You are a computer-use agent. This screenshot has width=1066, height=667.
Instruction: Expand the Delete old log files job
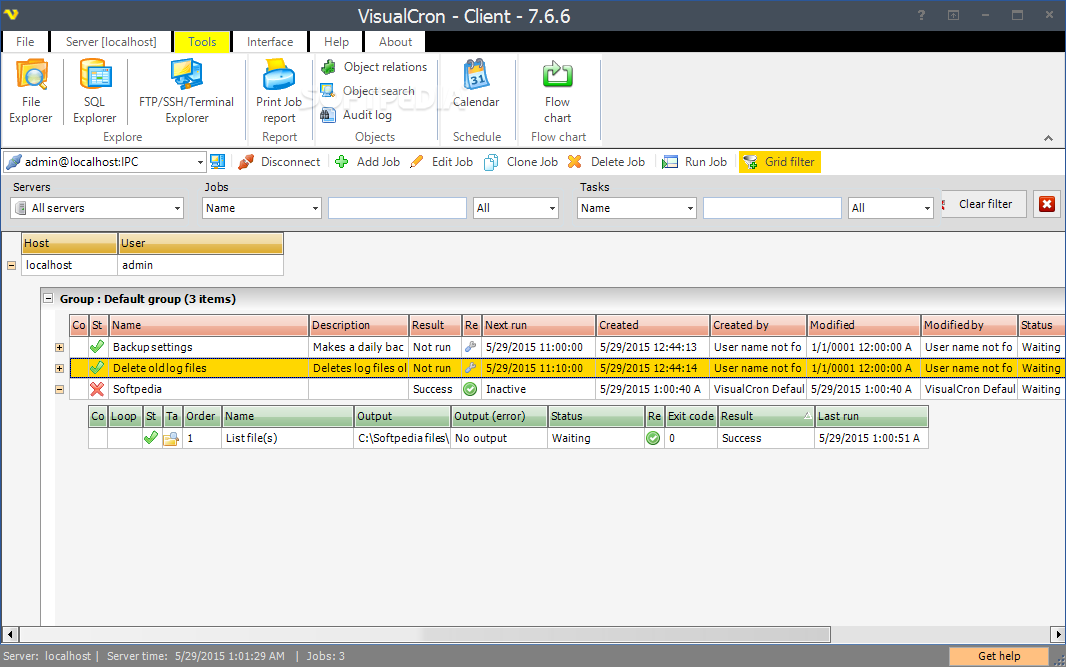(60, 369)
